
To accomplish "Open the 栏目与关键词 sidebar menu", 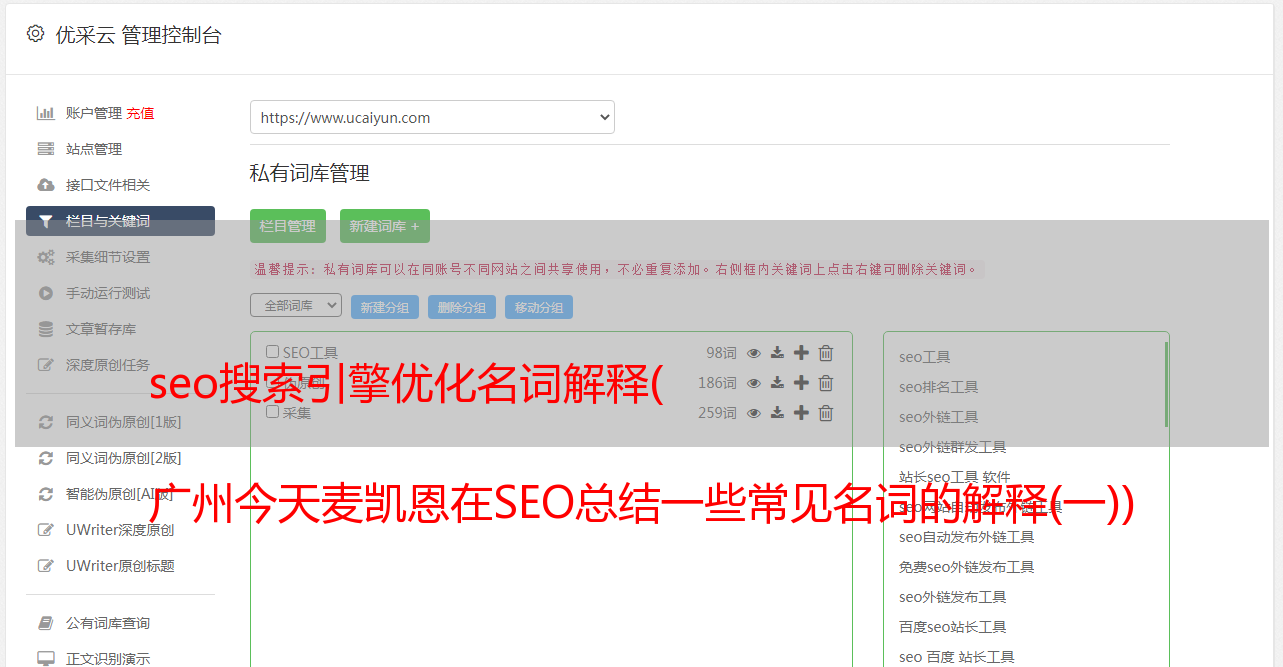I will click(120, 221).
